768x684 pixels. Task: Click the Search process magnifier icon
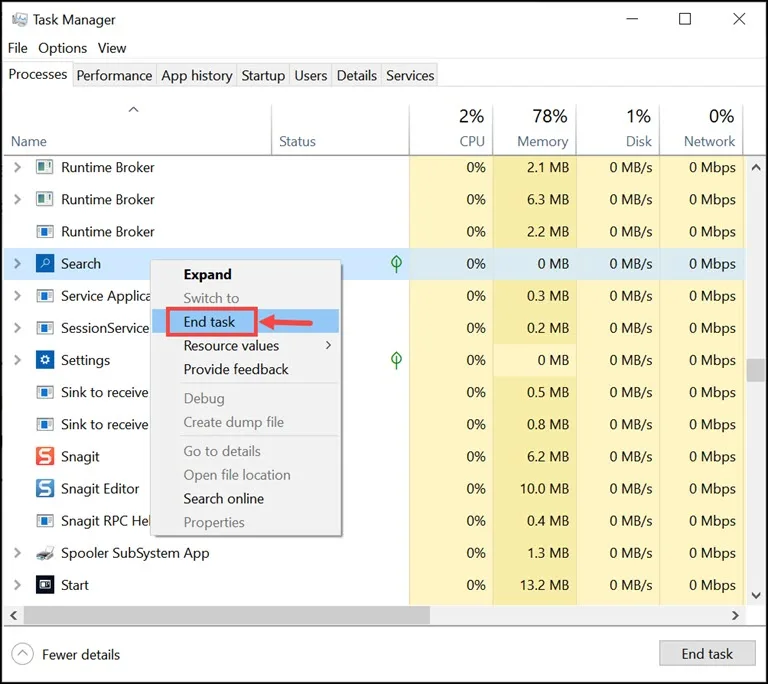point(45,264)
